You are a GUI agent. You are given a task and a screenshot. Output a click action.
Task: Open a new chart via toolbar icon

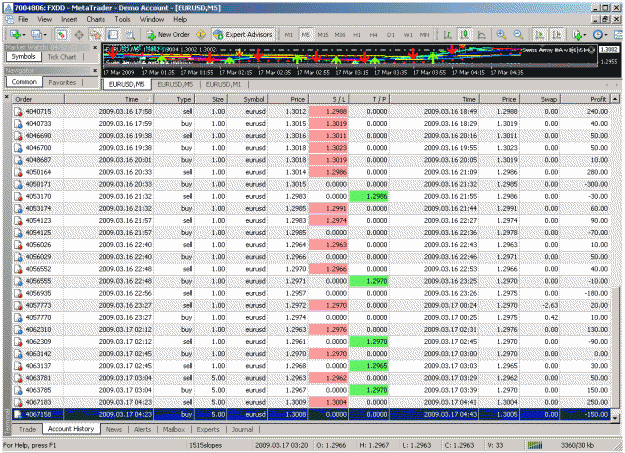point(15,35)
